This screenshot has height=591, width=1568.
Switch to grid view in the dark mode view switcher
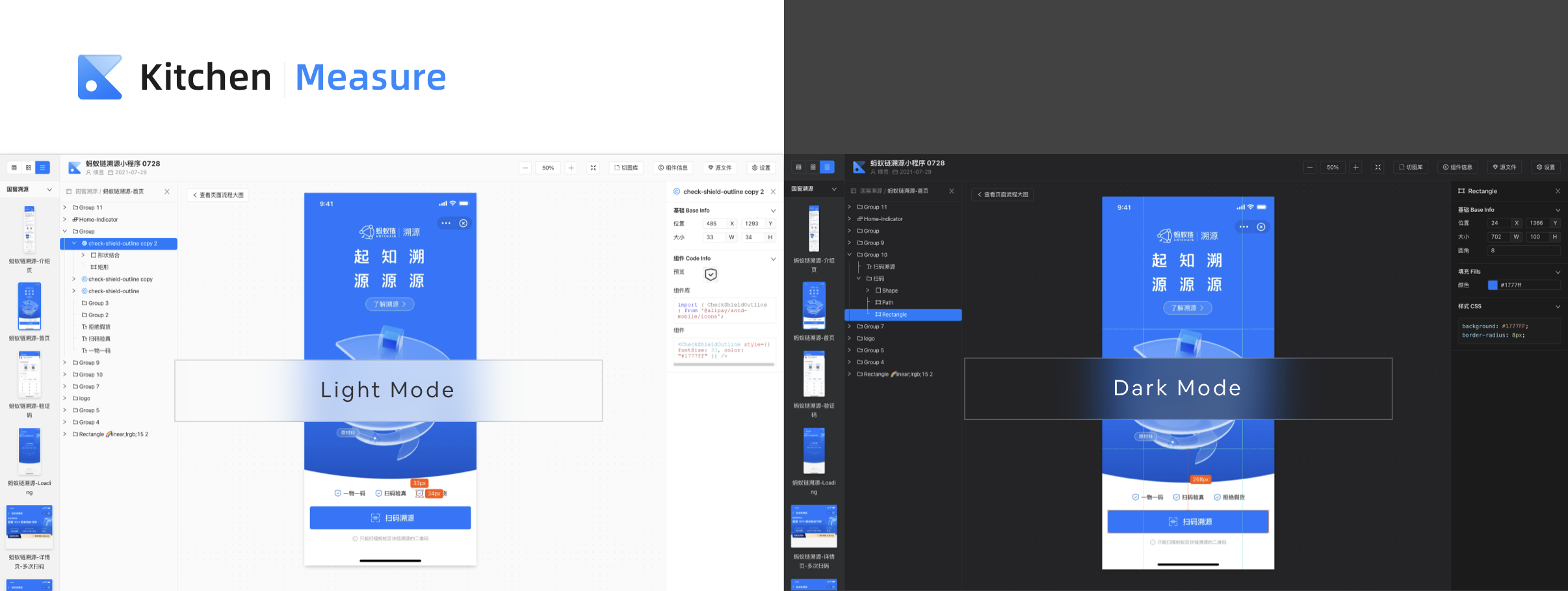813,167
